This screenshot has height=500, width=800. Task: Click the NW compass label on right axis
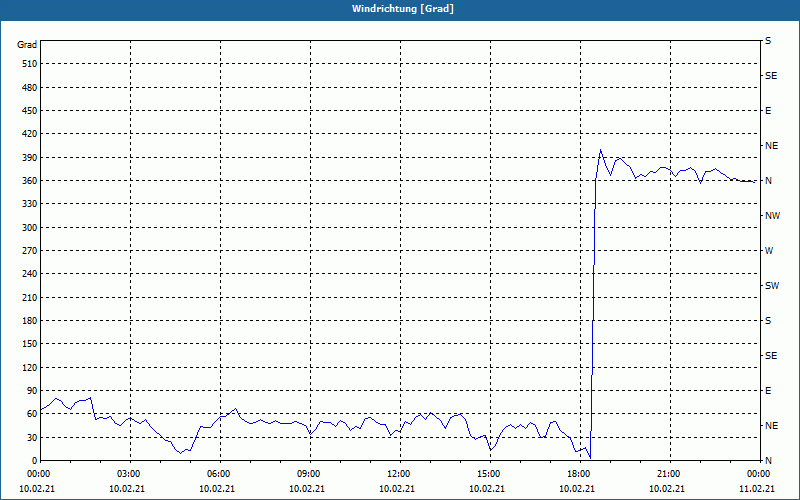pyautogui.click(x=772, y=216)
